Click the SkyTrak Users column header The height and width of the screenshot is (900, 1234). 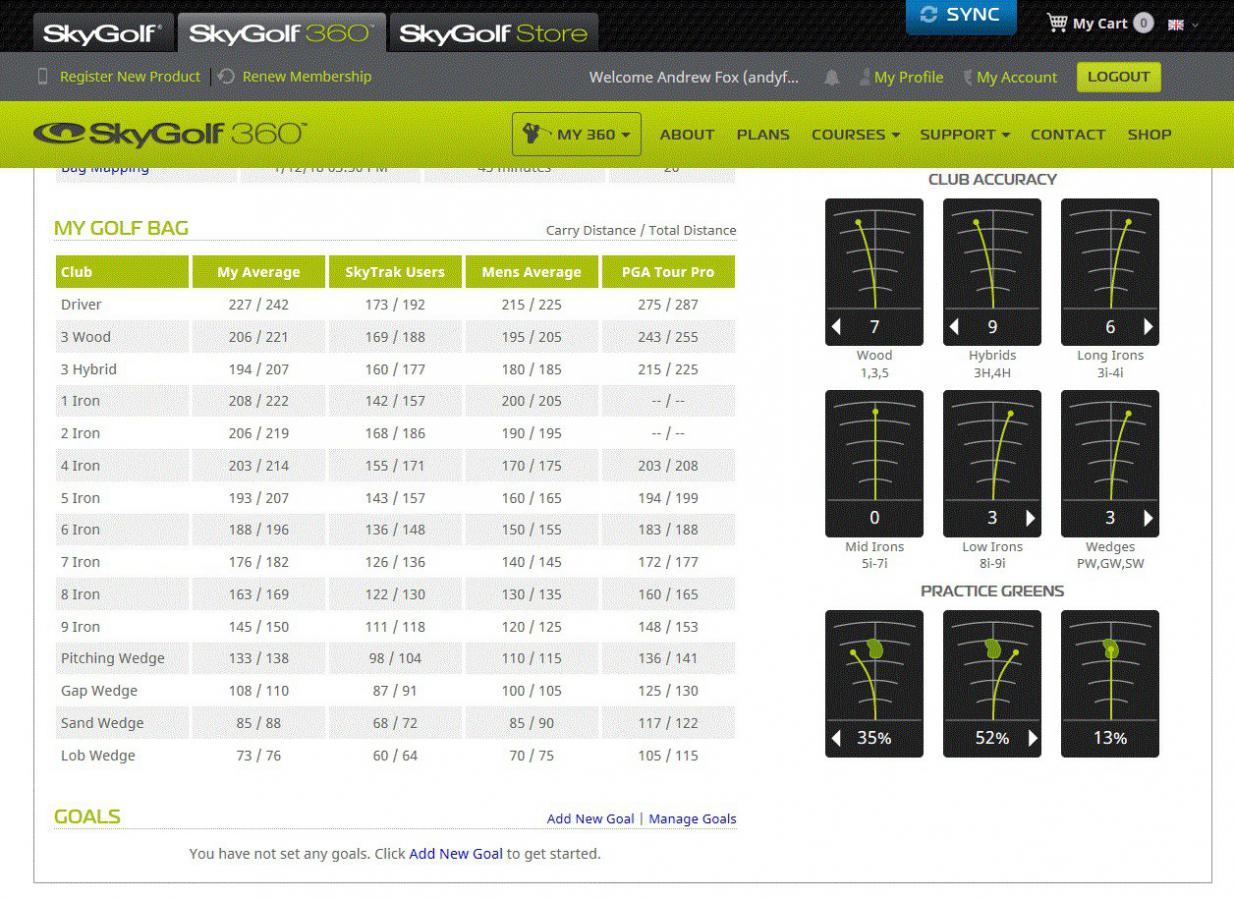coord(395,272)
